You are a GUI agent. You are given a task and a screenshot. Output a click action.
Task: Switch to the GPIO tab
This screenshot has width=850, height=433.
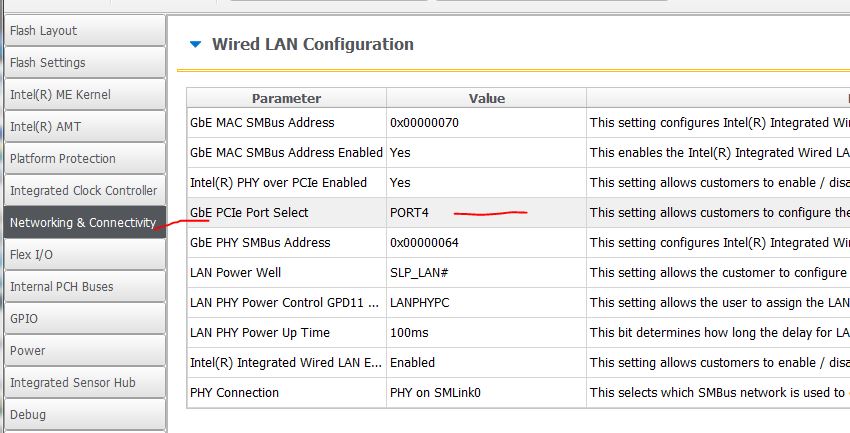point(82,318)
